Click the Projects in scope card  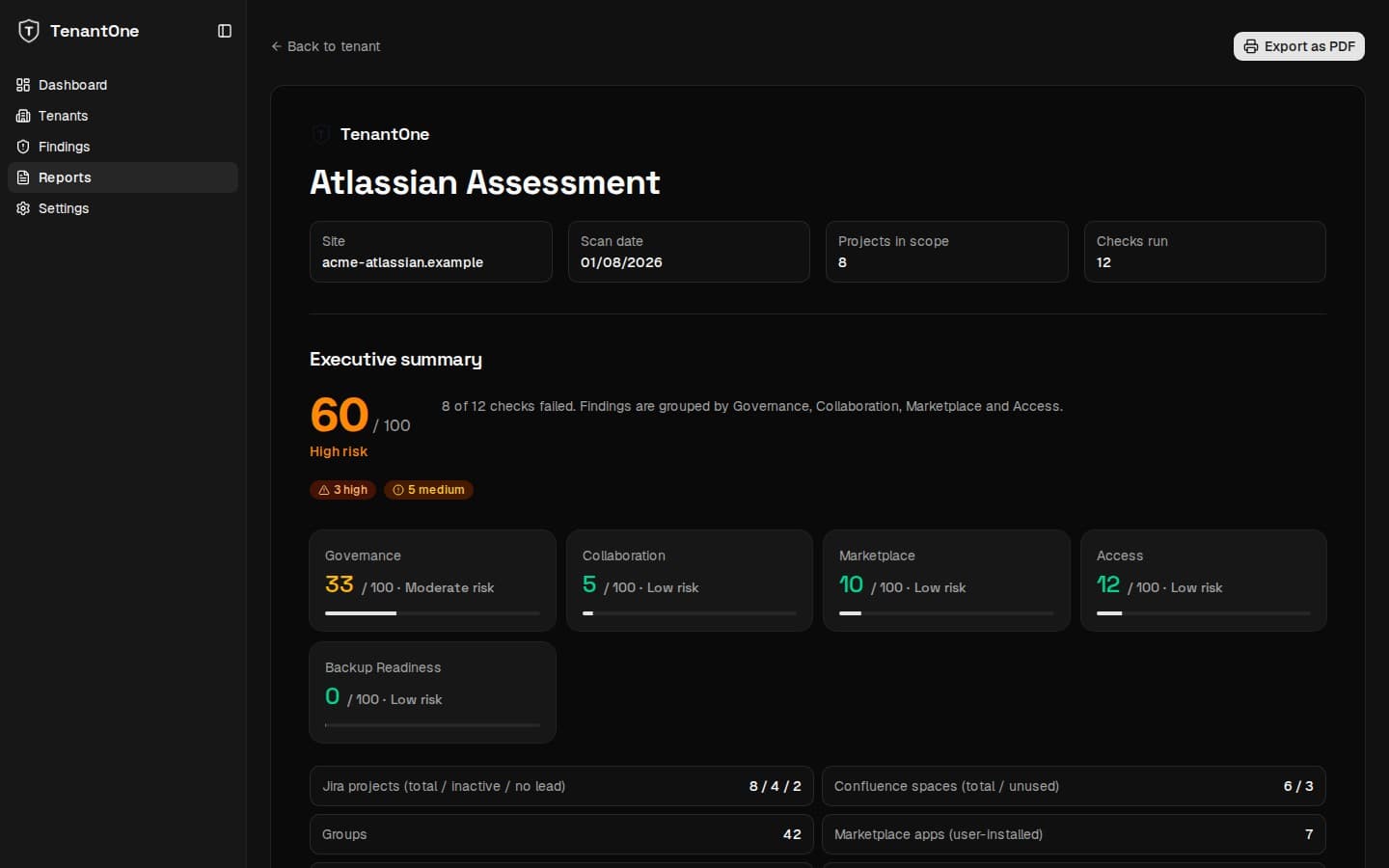[947, 252]
